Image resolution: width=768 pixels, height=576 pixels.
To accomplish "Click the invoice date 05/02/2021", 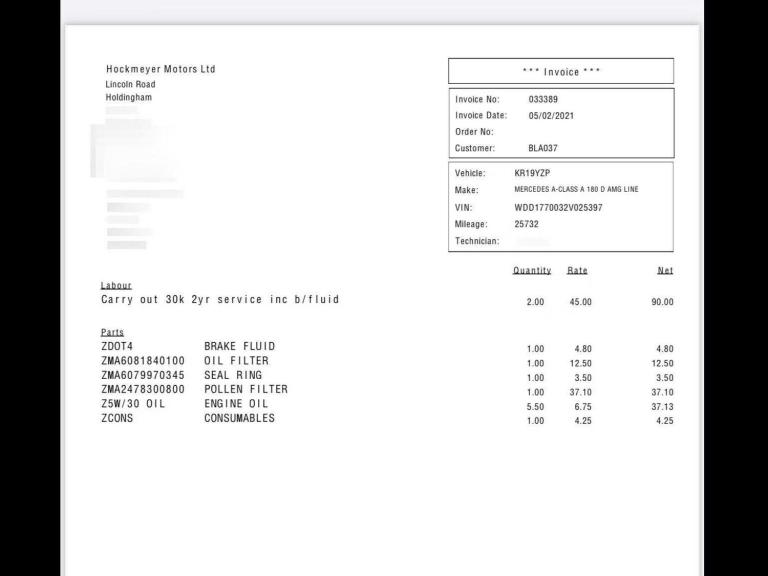I will pyautogui.click(x=551, y=115).
